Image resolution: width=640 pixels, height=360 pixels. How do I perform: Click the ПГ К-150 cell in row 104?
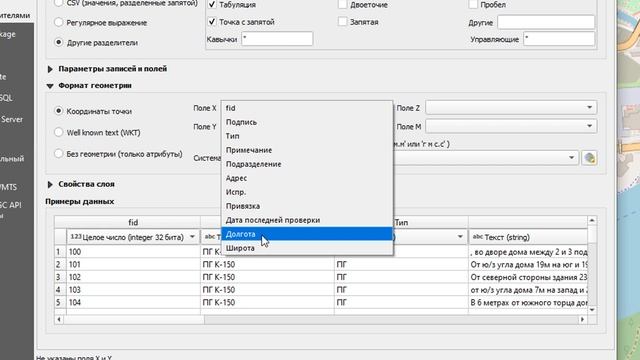[267, 302]
